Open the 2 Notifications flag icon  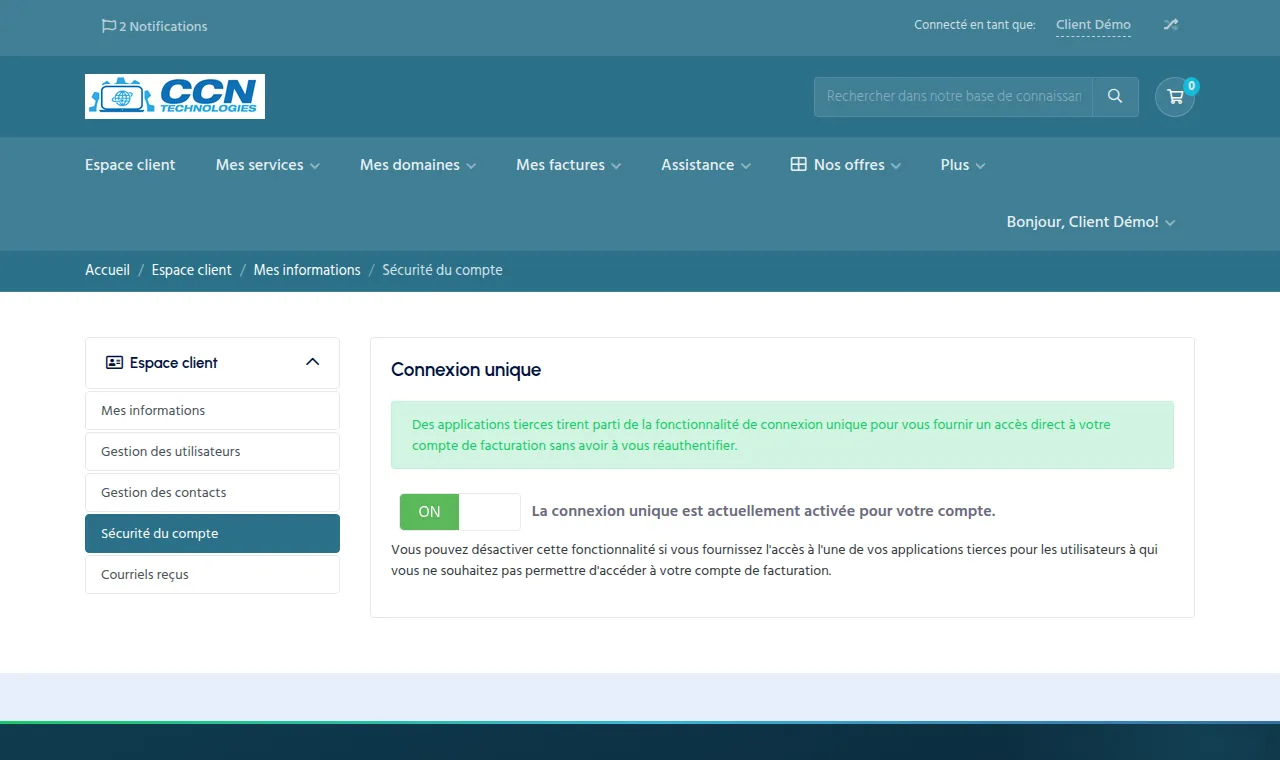[x=109, y=26]
